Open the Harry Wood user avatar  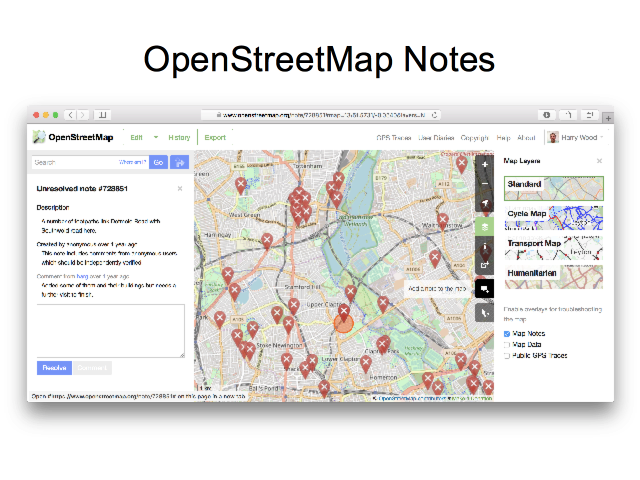pos(553,137)
